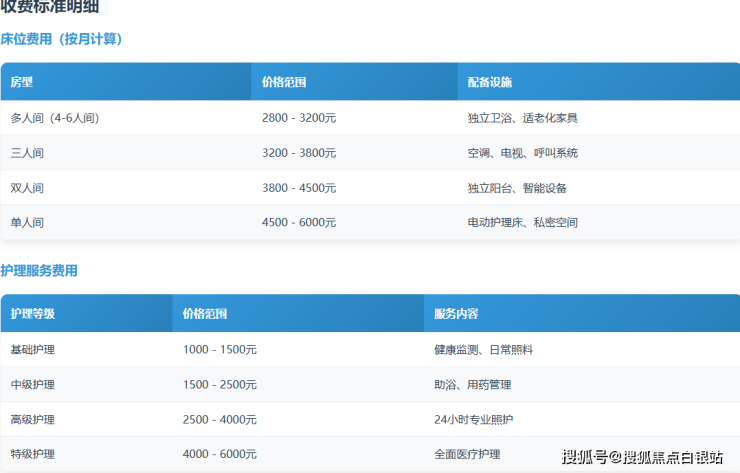Select the 4500 - 6000元 price cell
The image size is (740, 473).
click(x=299, y=223)
